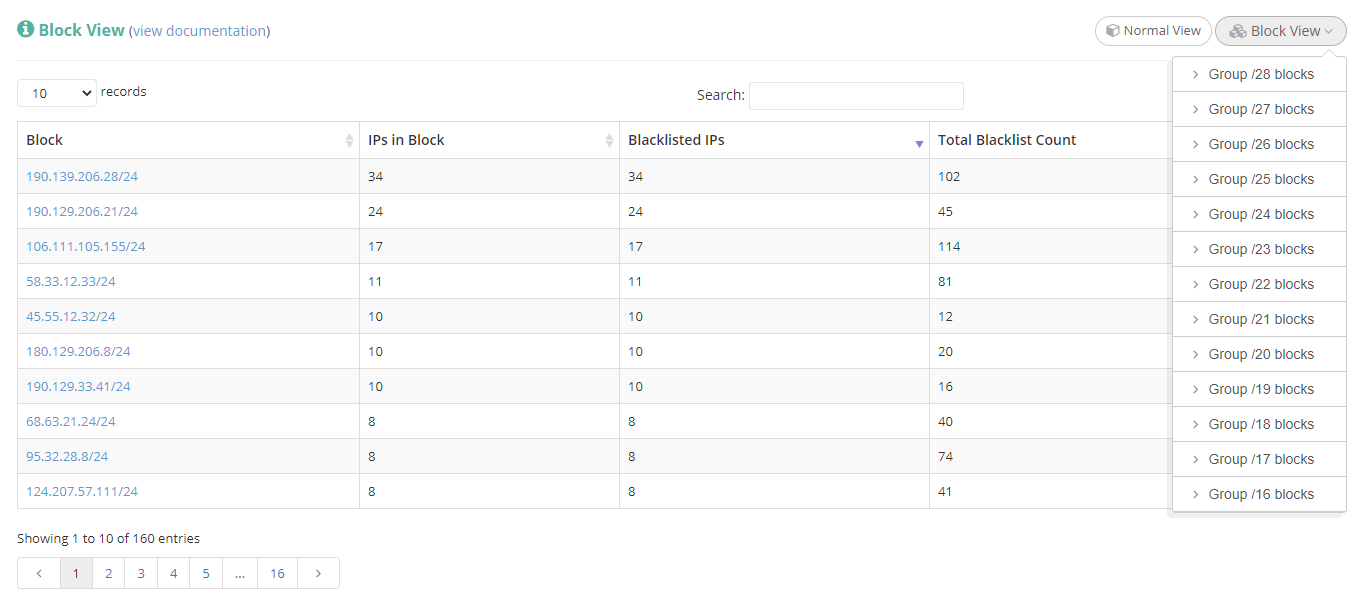Screen dimensions: 1365x615
Task: Click the green info icon beside Block View
Action: (x=26, y=30)
